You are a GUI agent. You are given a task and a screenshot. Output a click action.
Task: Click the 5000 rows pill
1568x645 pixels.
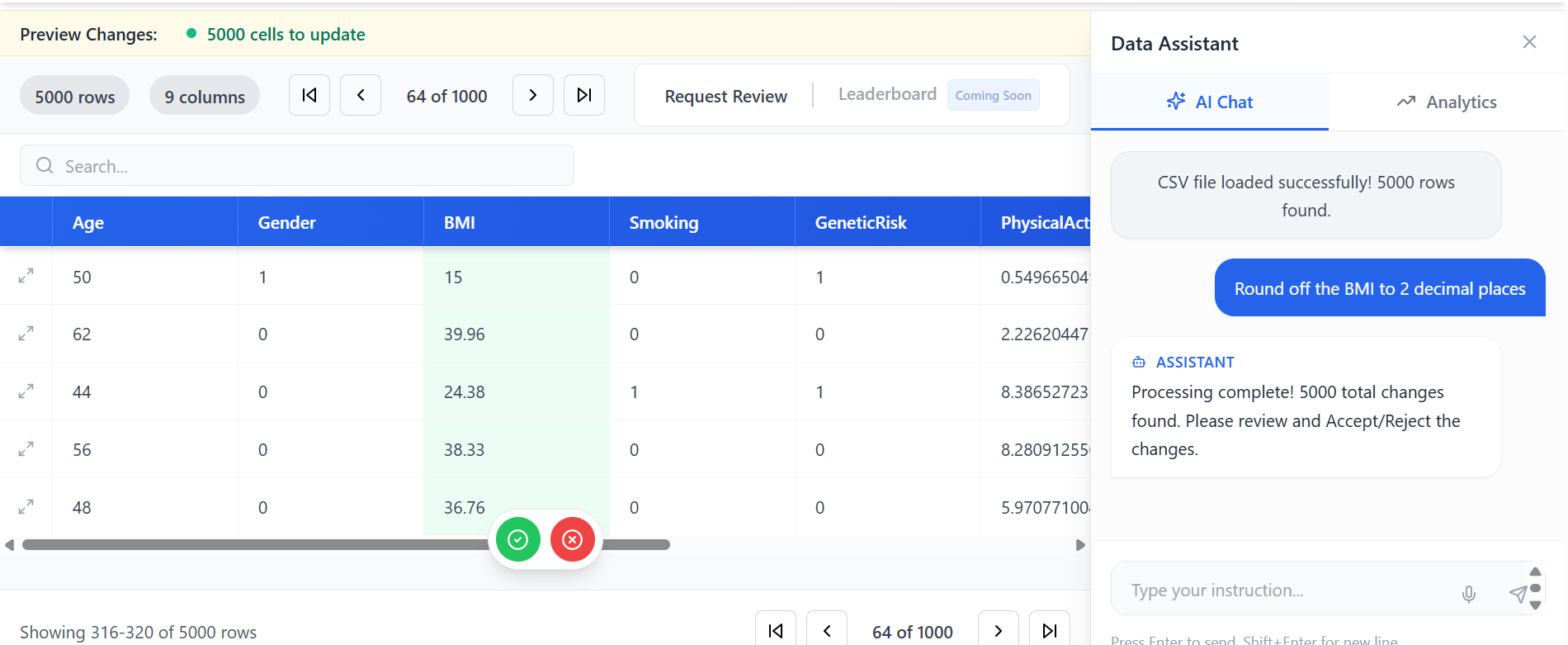click(x=75, y=96)
